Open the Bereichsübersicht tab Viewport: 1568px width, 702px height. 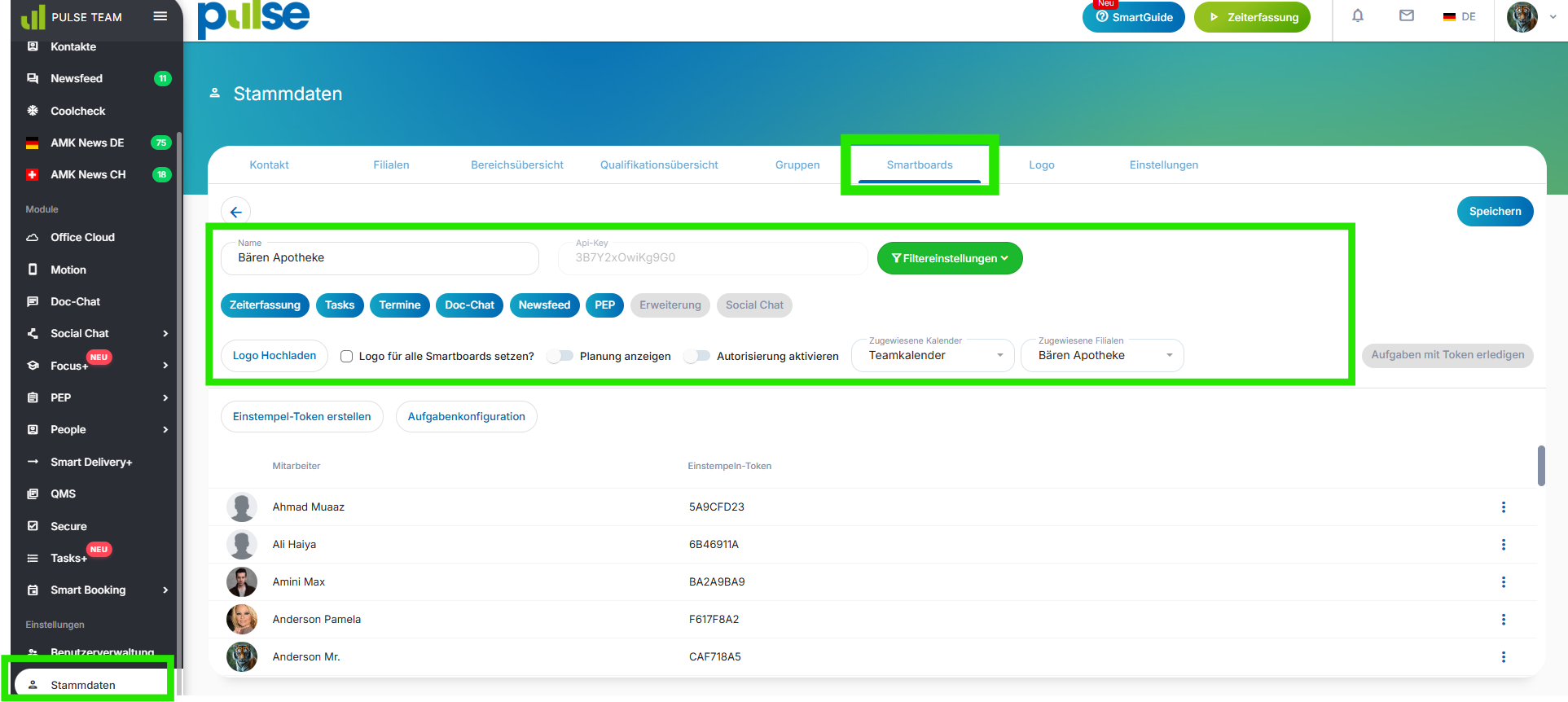517,165
